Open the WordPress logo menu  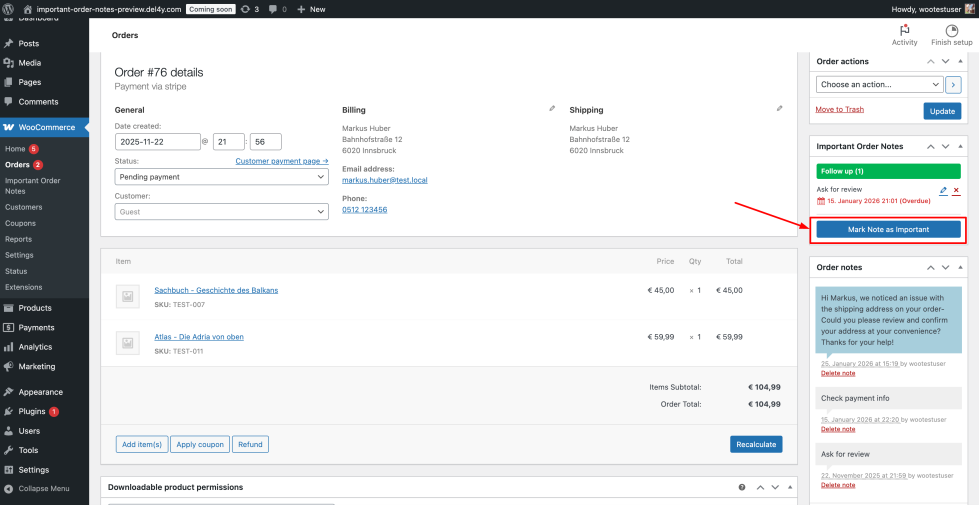click(10, 8)
